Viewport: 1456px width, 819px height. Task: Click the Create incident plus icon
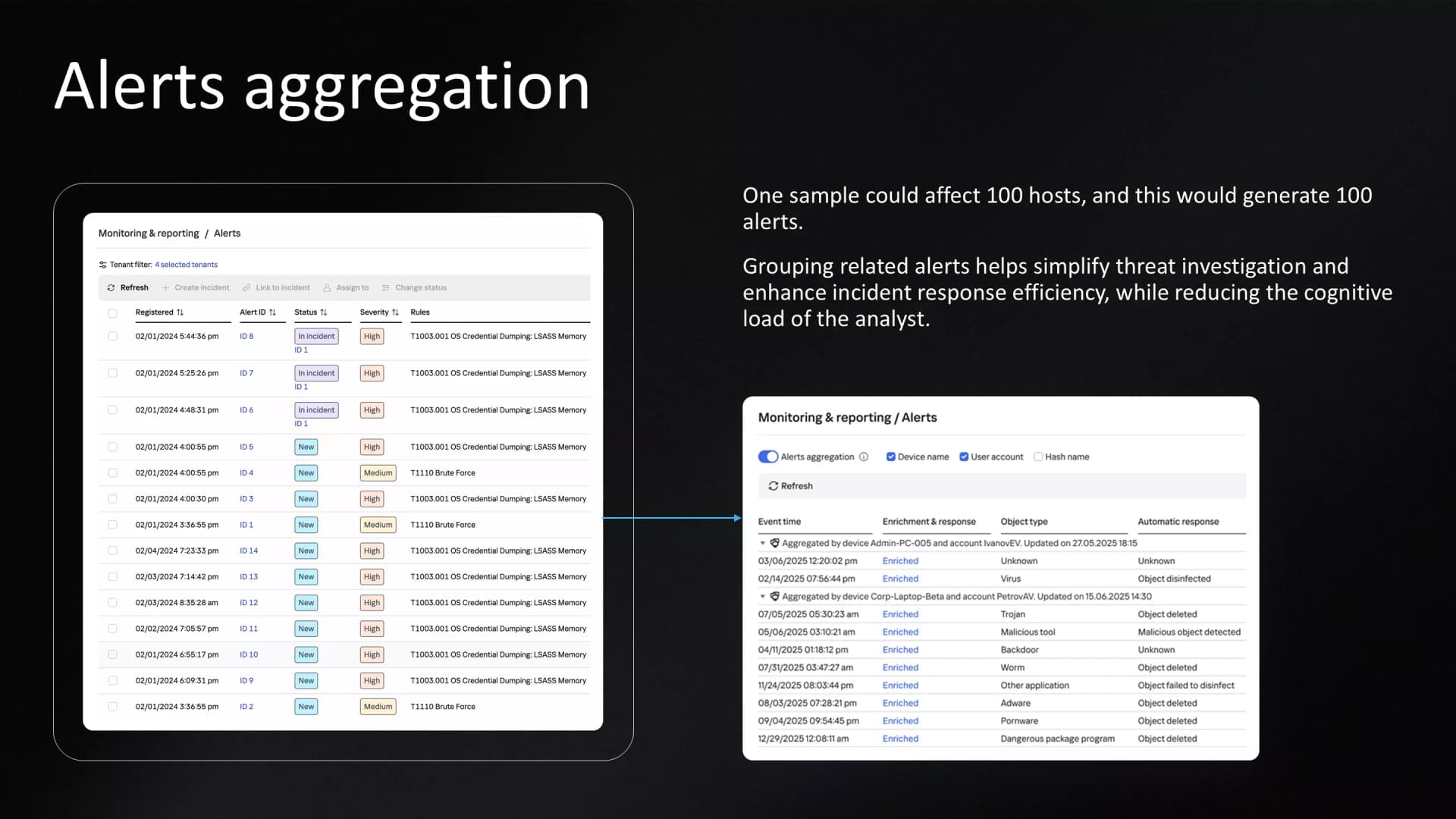tap(165, 287)
